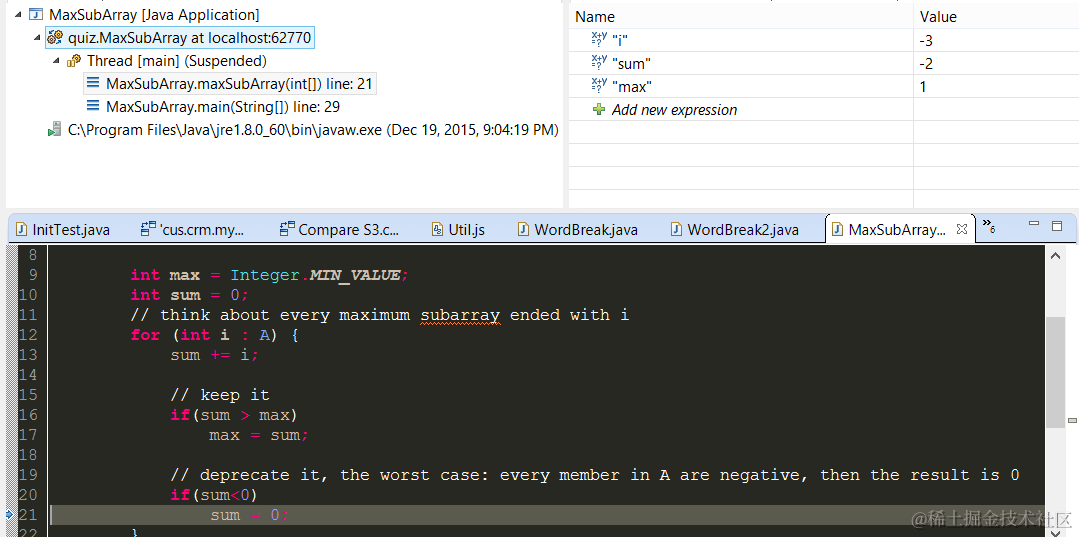Click the Compare S3 tab icon
Viewport: 1079px width, 537px height.
coord(288,229)
